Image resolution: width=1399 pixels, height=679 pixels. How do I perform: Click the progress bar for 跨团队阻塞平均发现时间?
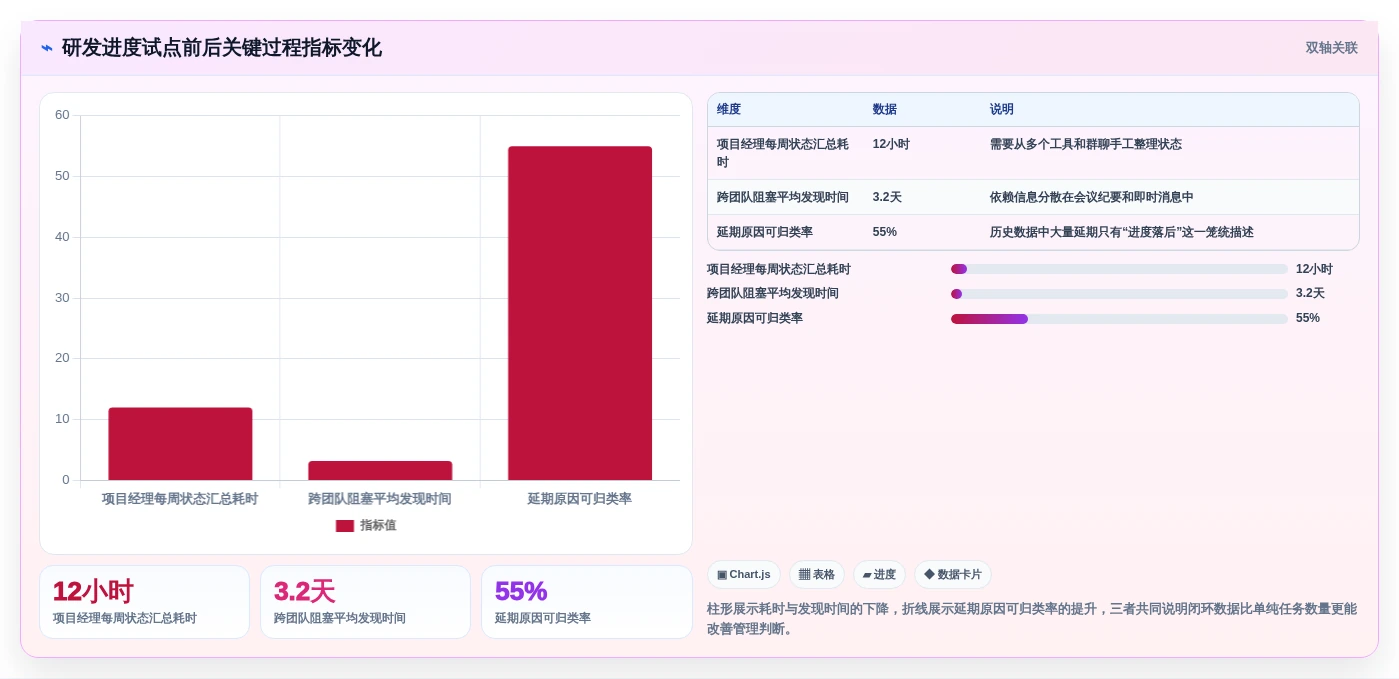pyautogui.click(x=1119, y=294)
